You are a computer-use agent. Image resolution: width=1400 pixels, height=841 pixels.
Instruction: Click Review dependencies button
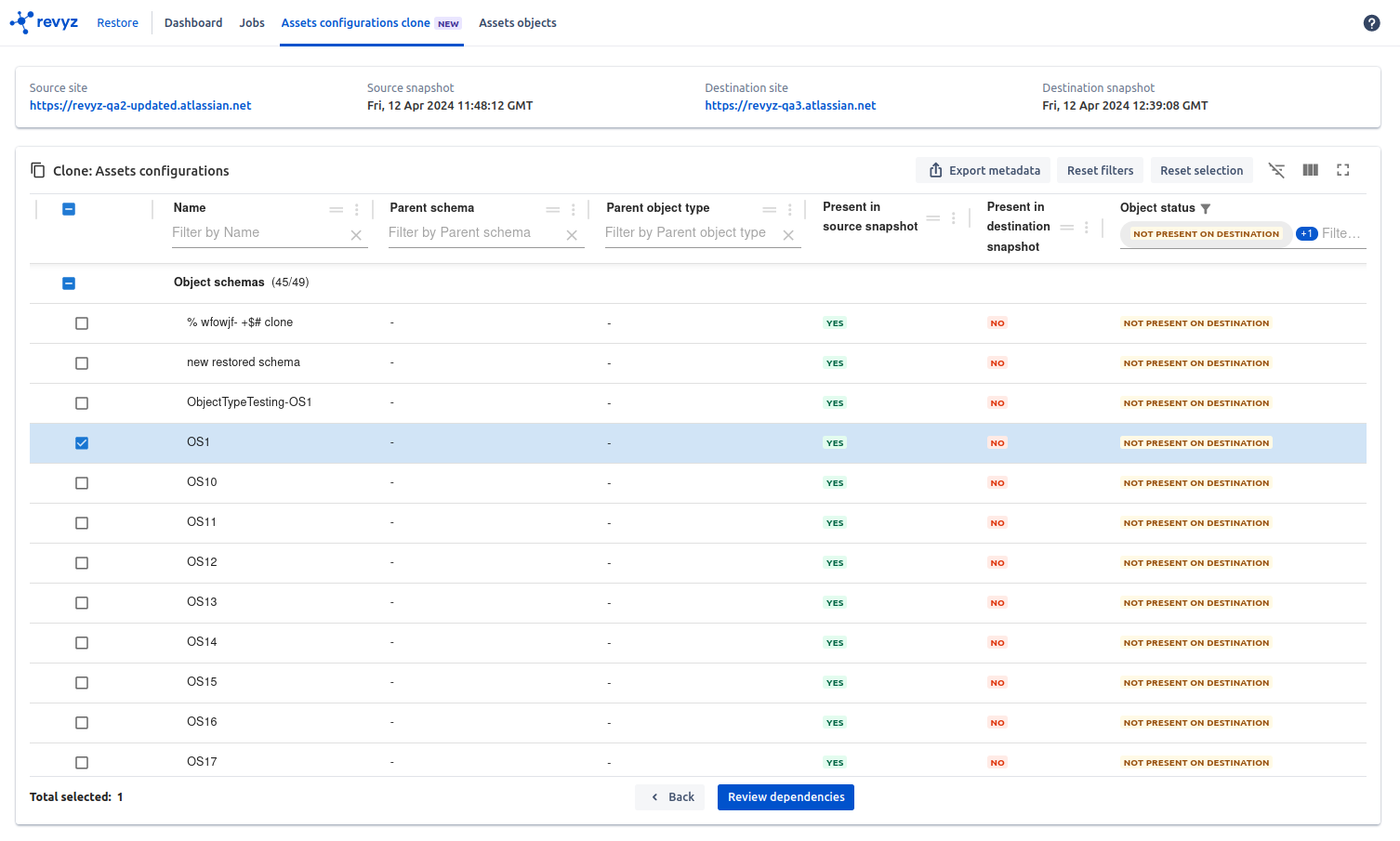(x=786, y=797)
